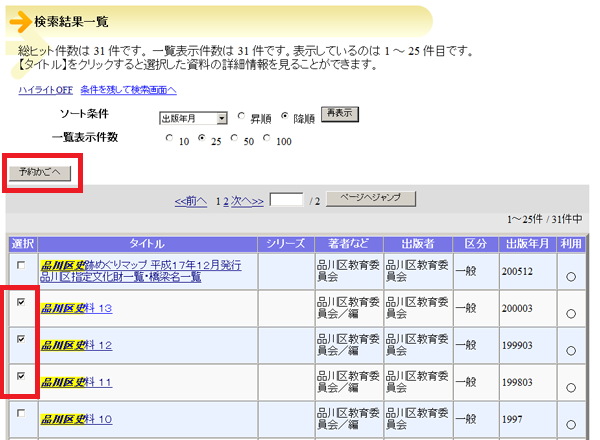Click the シリーズ column header
The image size is (600, 440).
(x=286, y=244)
